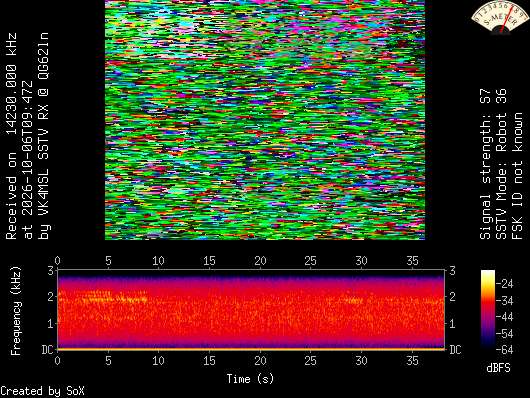Image resolution: width=530 pixels, height=398 pixels.
Task: Click the timestamp '2026-10-06T09:47Z' line
Action: pos(27,160)
